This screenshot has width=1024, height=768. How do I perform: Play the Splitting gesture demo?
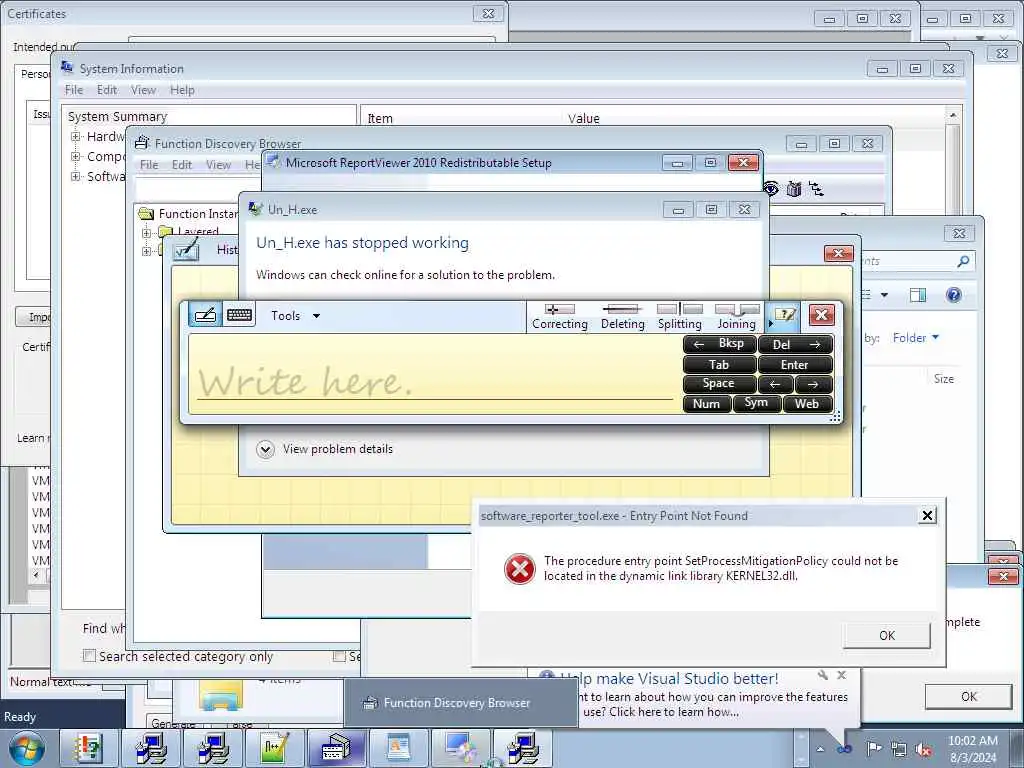(x=679, y=317)
